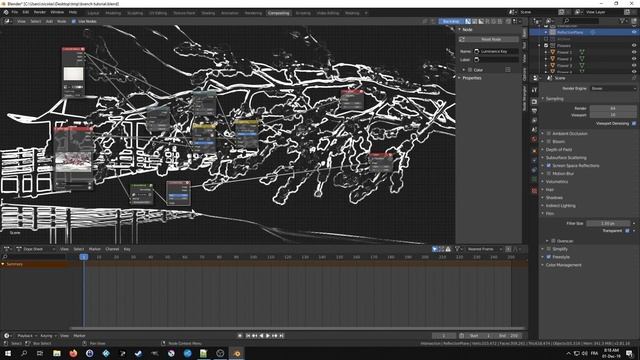Open the Active Tool properties tab icon
The image size is (640, 360).
(x=534, y=91)
